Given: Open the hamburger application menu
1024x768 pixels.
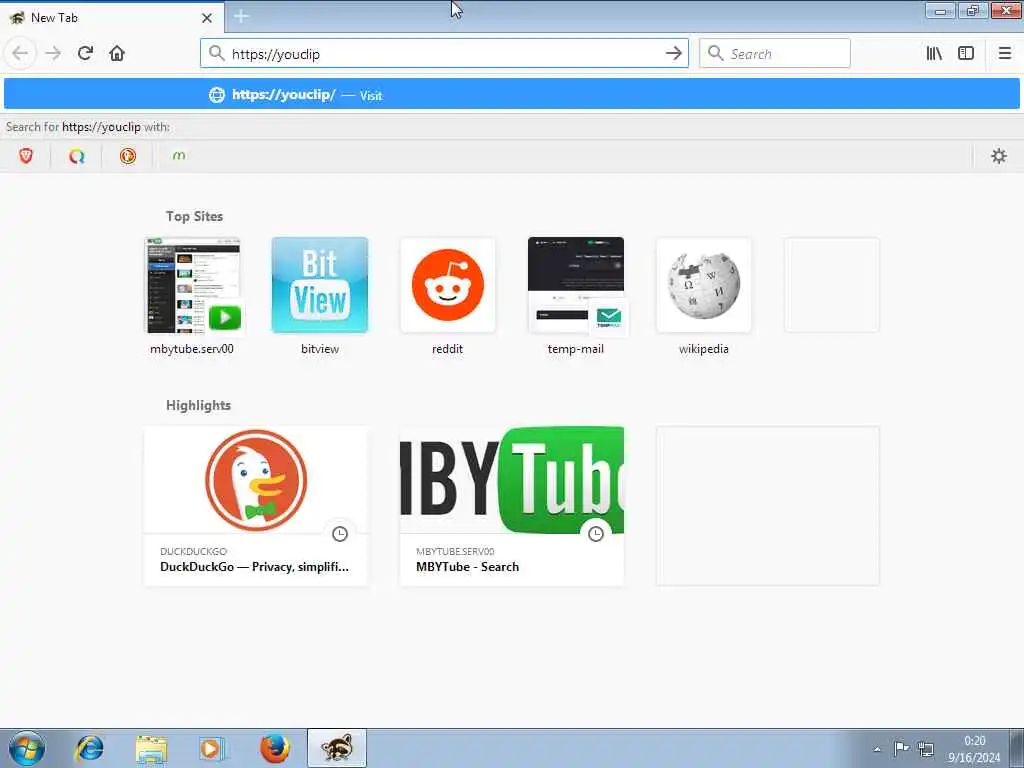Looking at the screenshot, I should pyautogui.click(x=1004, y=54).
